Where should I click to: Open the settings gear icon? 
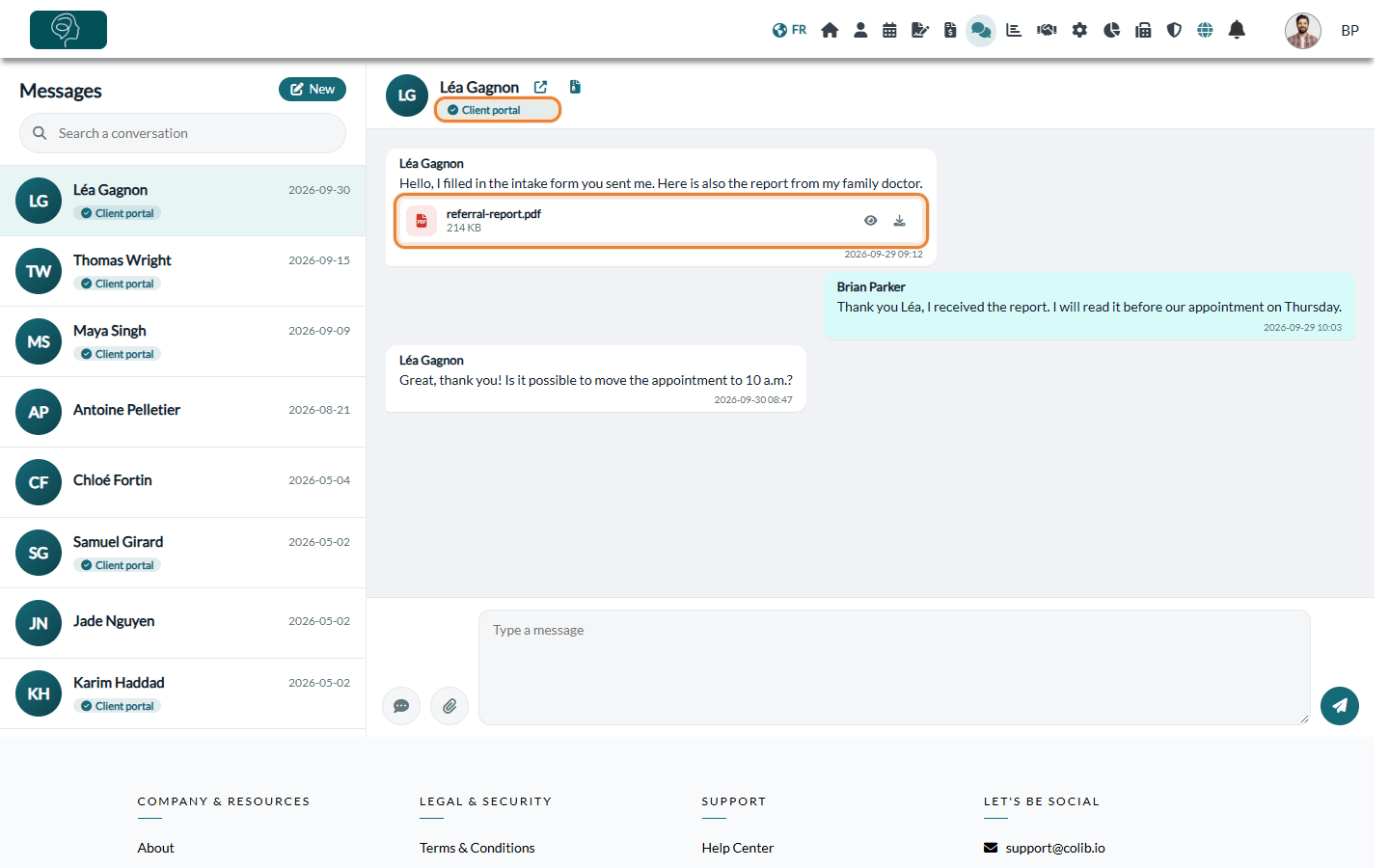point(1079,30)
